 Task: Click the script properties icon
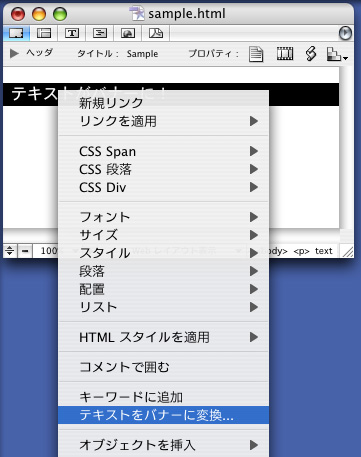pyautogui.click(x=311, y=54)
